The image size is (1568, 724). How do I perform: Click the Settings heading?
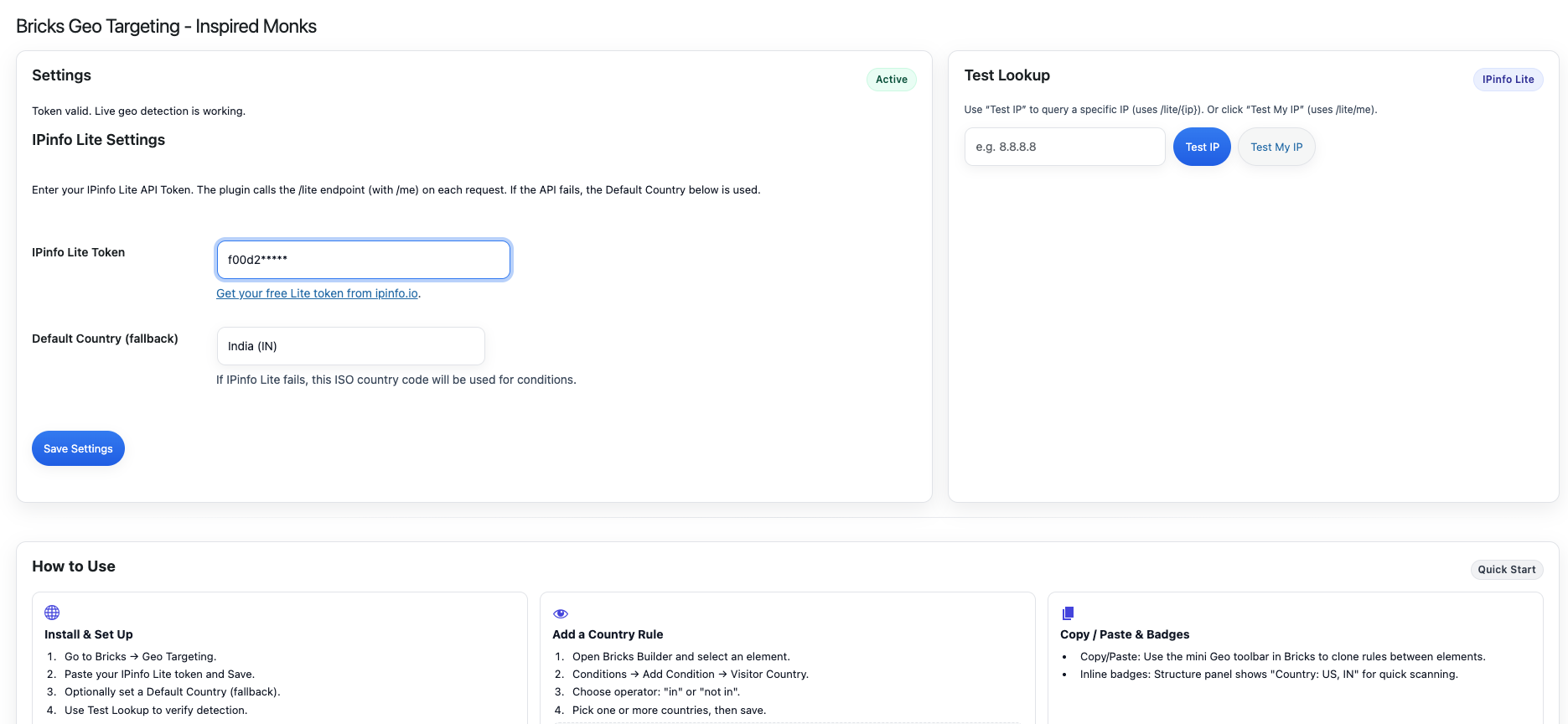61,75
